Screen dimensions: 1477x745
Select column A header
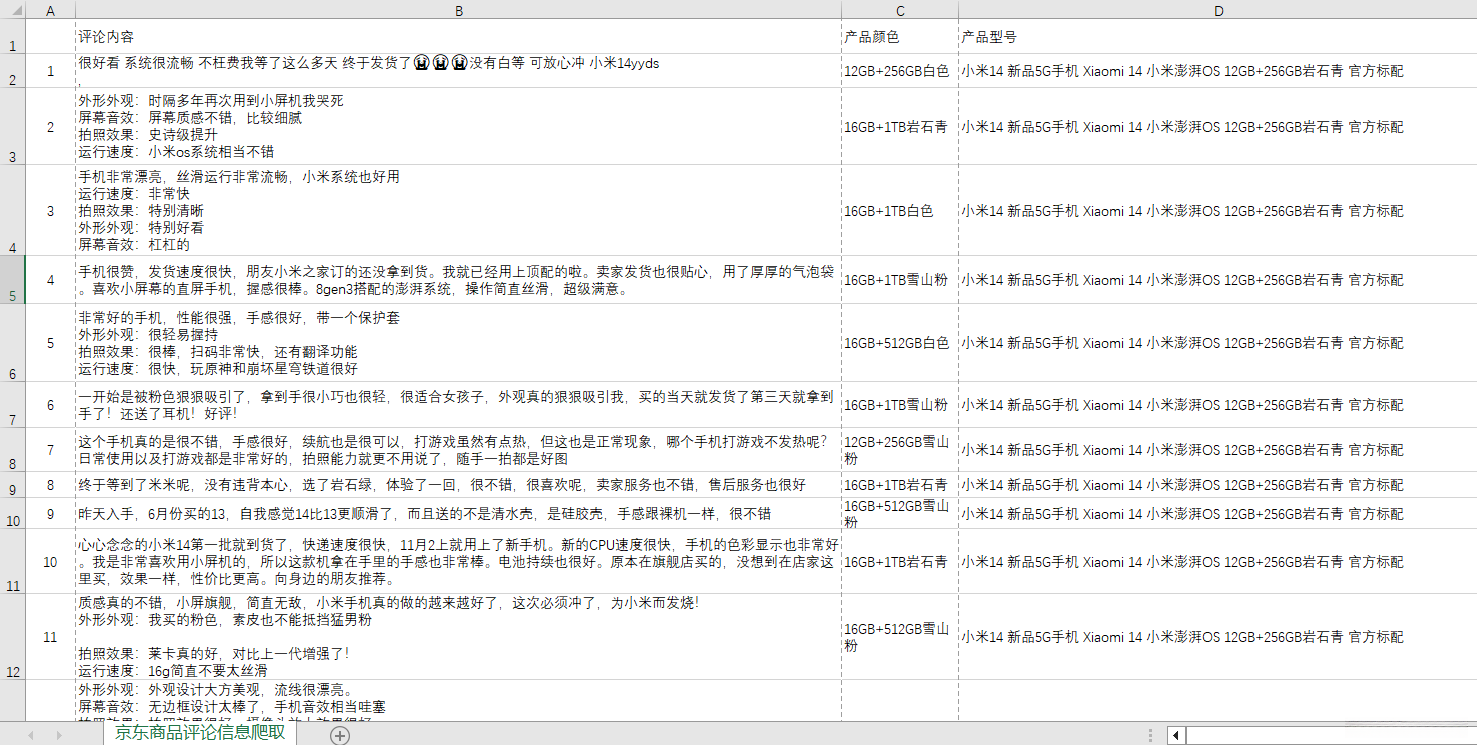[49, 10]
